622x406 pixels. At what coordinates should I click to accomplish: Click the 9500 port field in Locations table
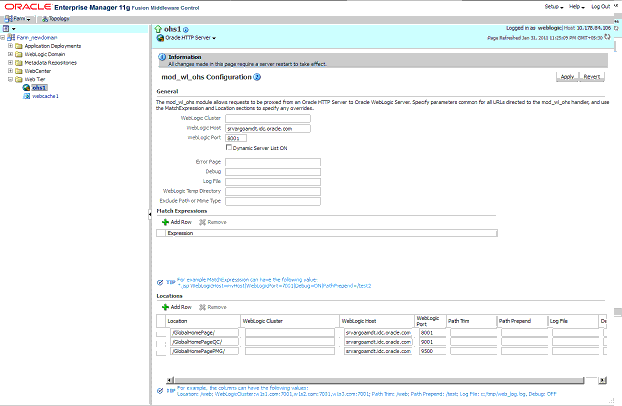[x=432, y=351]
